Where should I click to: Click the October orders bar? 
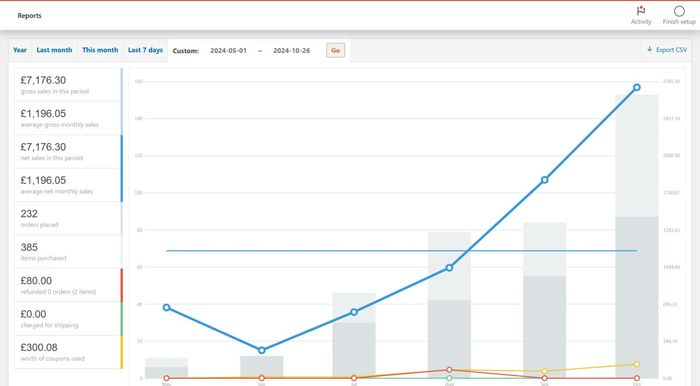tap(637, 297)
